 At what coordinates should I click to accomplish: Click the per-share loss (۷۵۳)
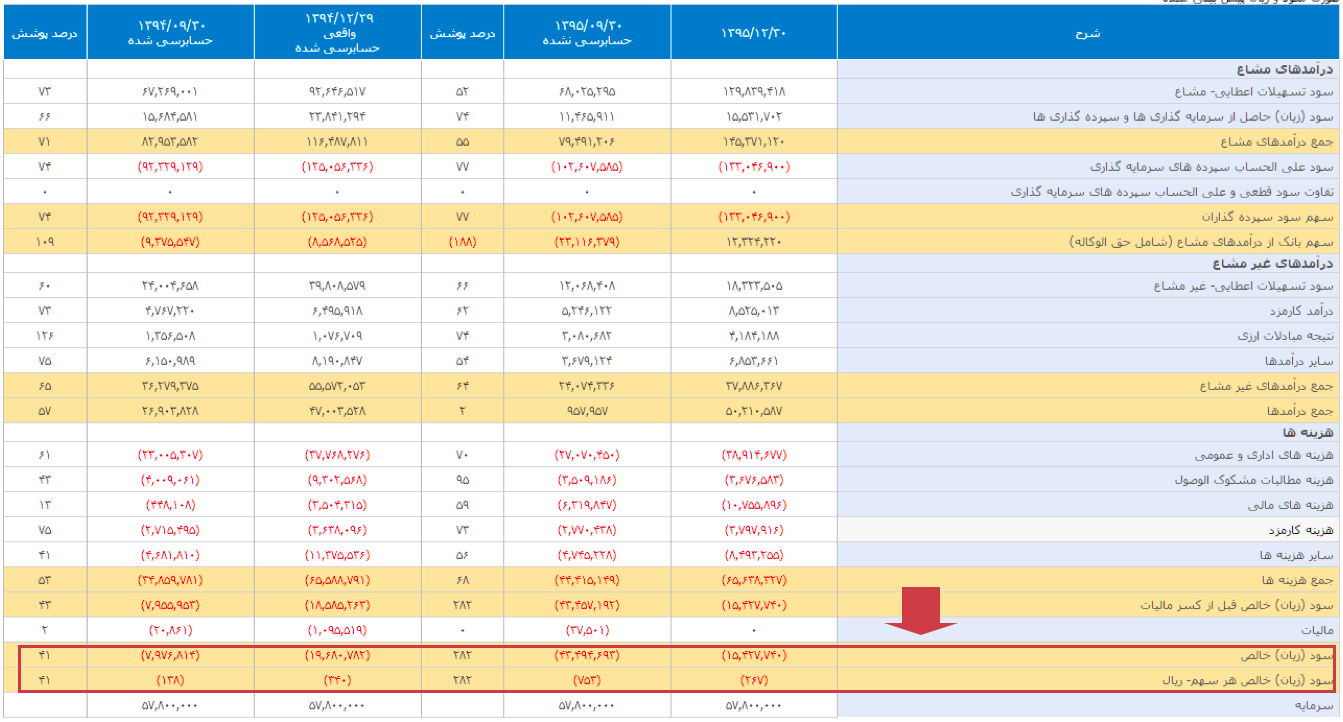[x=587, y=681]
